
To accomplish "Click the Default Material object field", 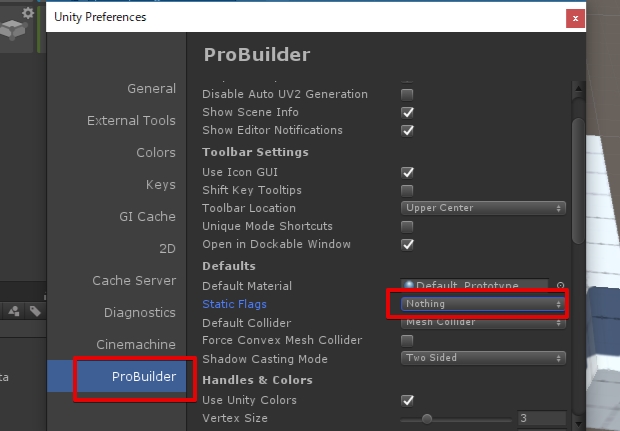I will [x=474, y=285].
